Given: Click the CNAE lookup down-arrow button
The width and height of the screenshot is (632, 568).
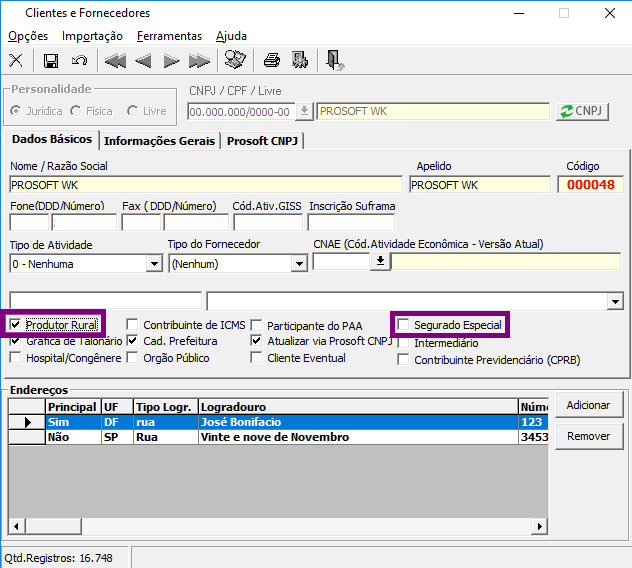Looking at the screenshot, I should (380, 262).
